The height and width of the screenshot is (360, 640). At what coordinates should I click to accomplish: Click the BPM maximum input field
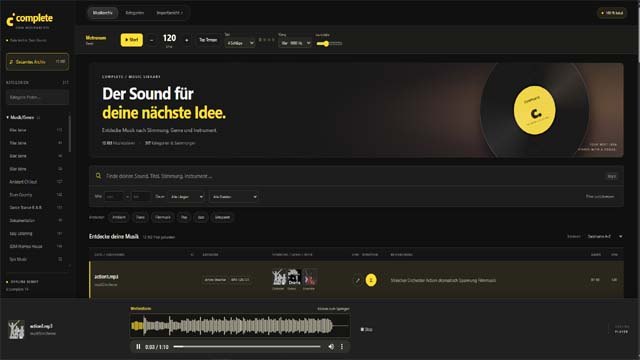point(141,197)
